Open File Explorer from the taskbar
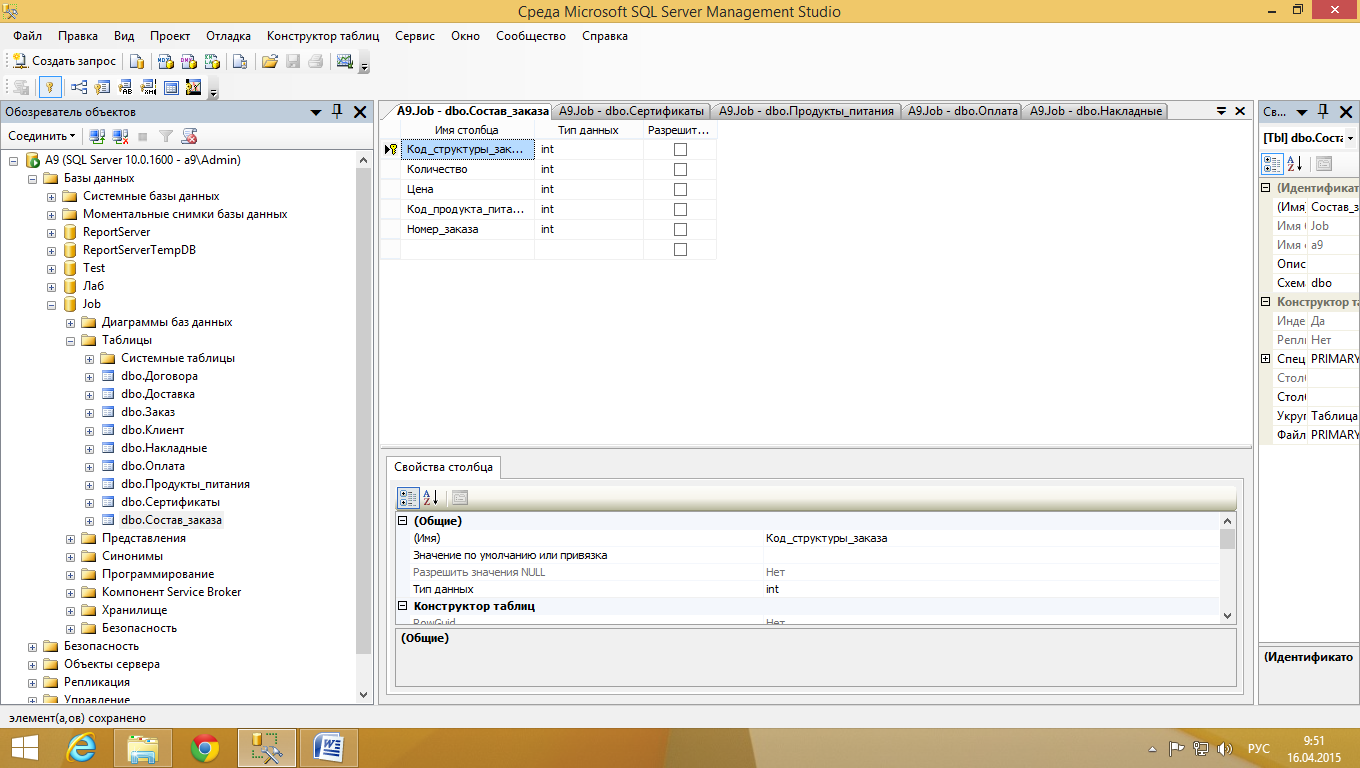This screenshot has height=768, width=1360. click(x=143, y=748)
